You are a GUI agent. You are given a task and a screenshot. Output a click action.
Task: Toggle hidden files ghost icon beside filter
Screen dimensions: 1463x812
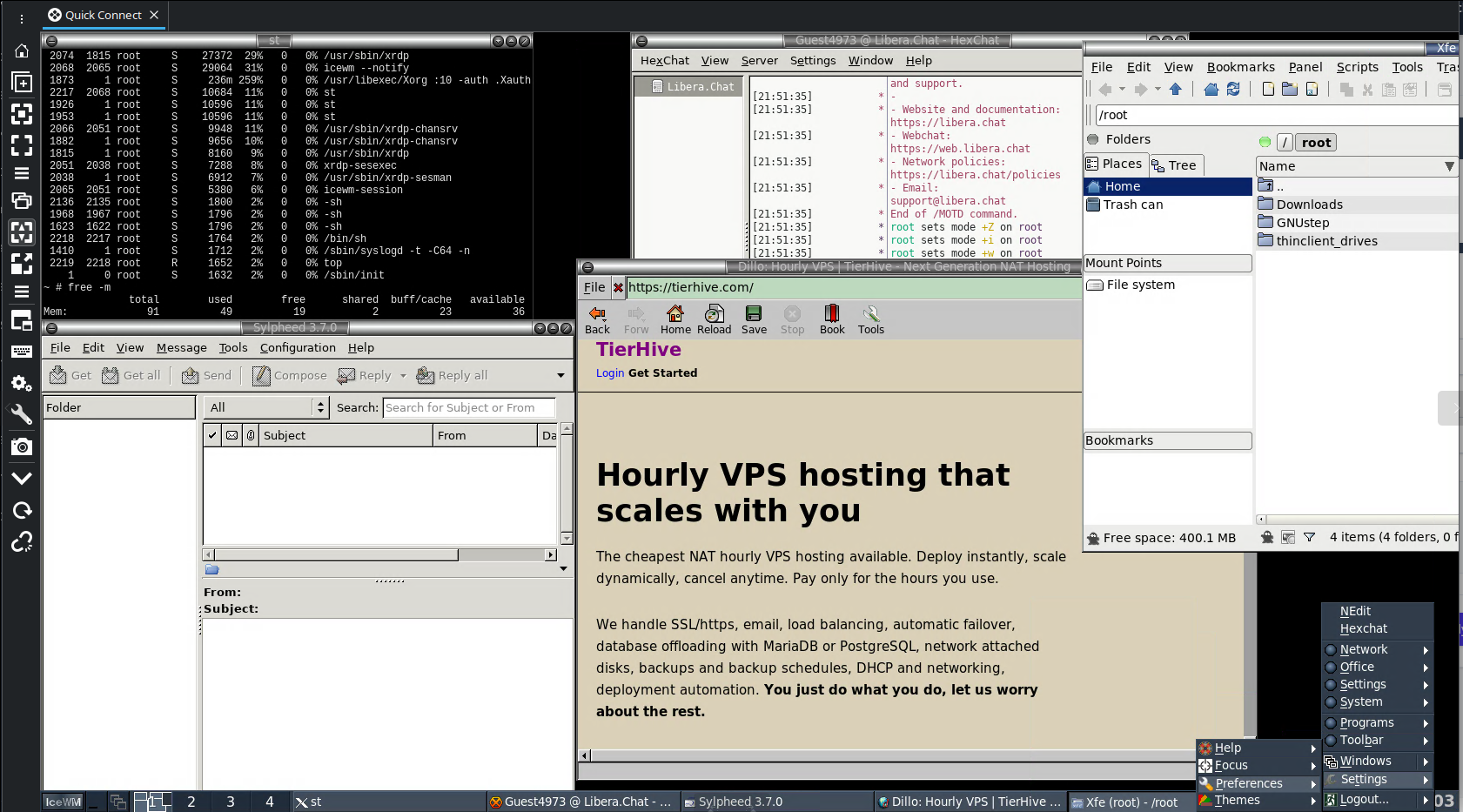[1267, 538]
